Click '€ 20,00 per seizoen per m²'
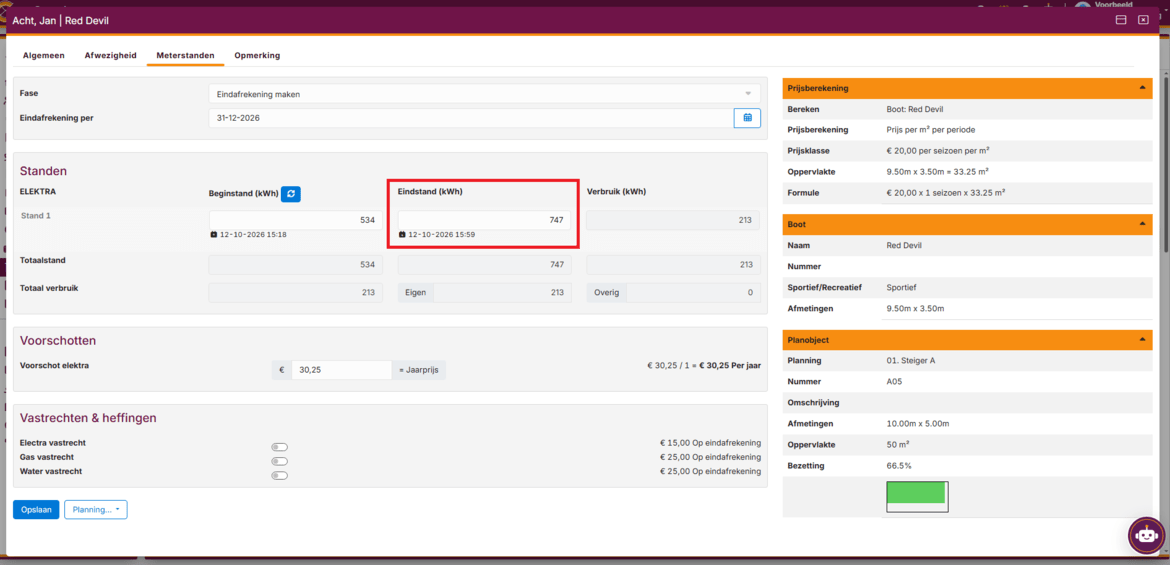Viewport: 1170px width, 565px height. coord(938,151)
